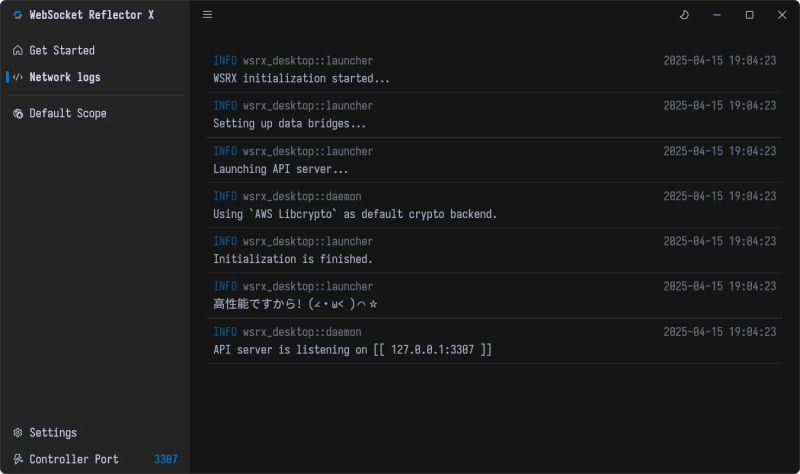Click wsrx_desktop::daemon source on API listening entry

coord(302,332)
